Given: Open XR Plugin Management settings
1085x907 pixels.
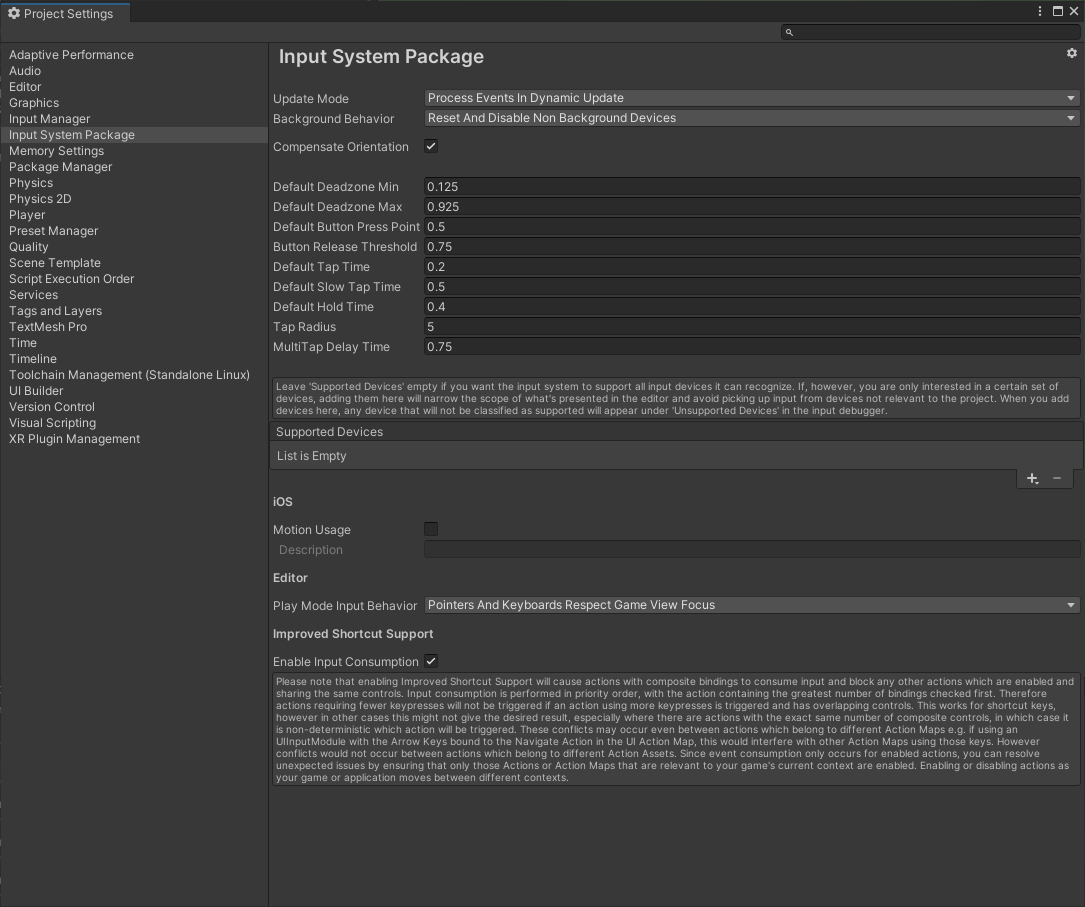Looking at the screenshot, I should point(74,438).
